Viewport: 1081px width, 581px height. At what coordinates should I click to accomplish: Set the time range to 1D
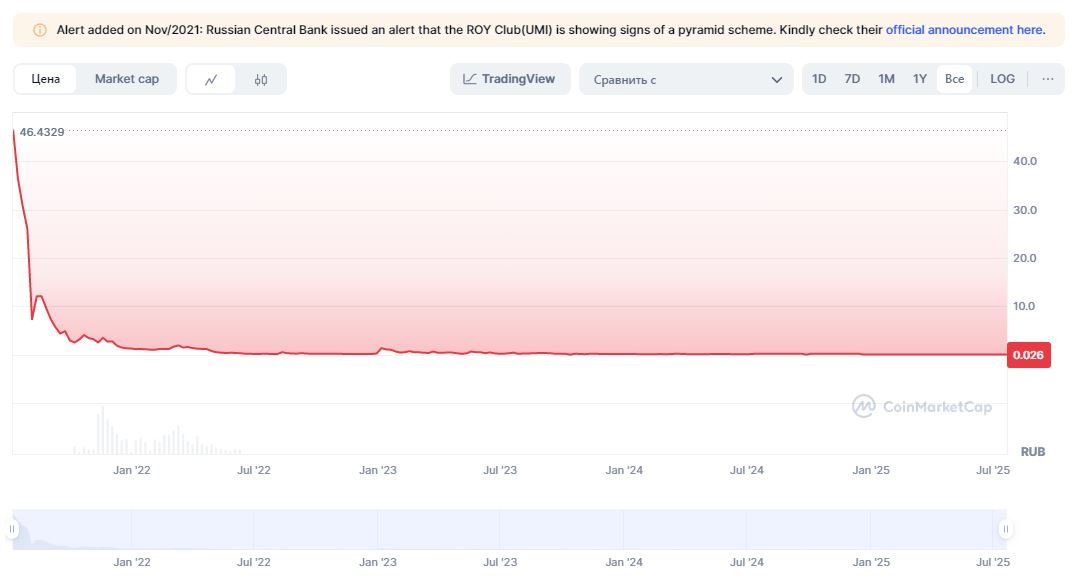point(819,79)
